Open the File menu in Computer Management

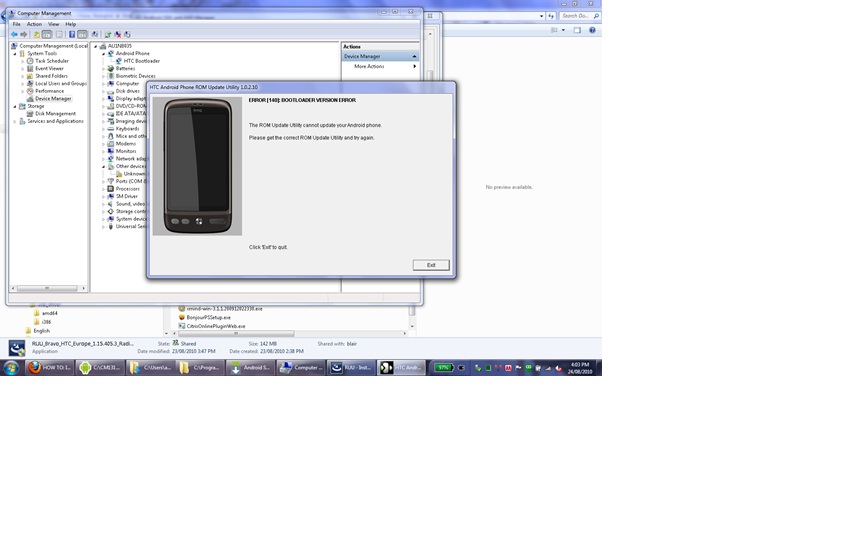coord(17,24)
